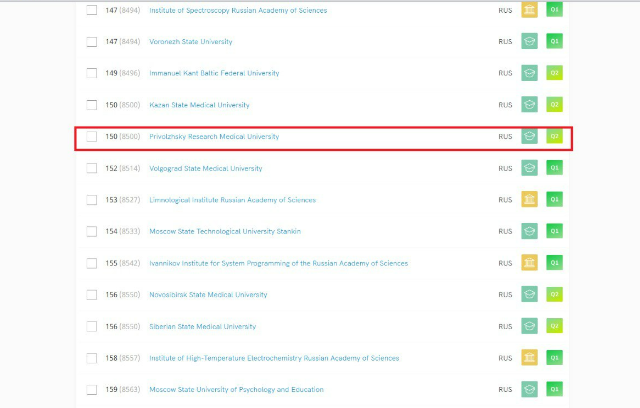
Task: Open Kazan State Medical University link
Action: (x=199, y=105)
